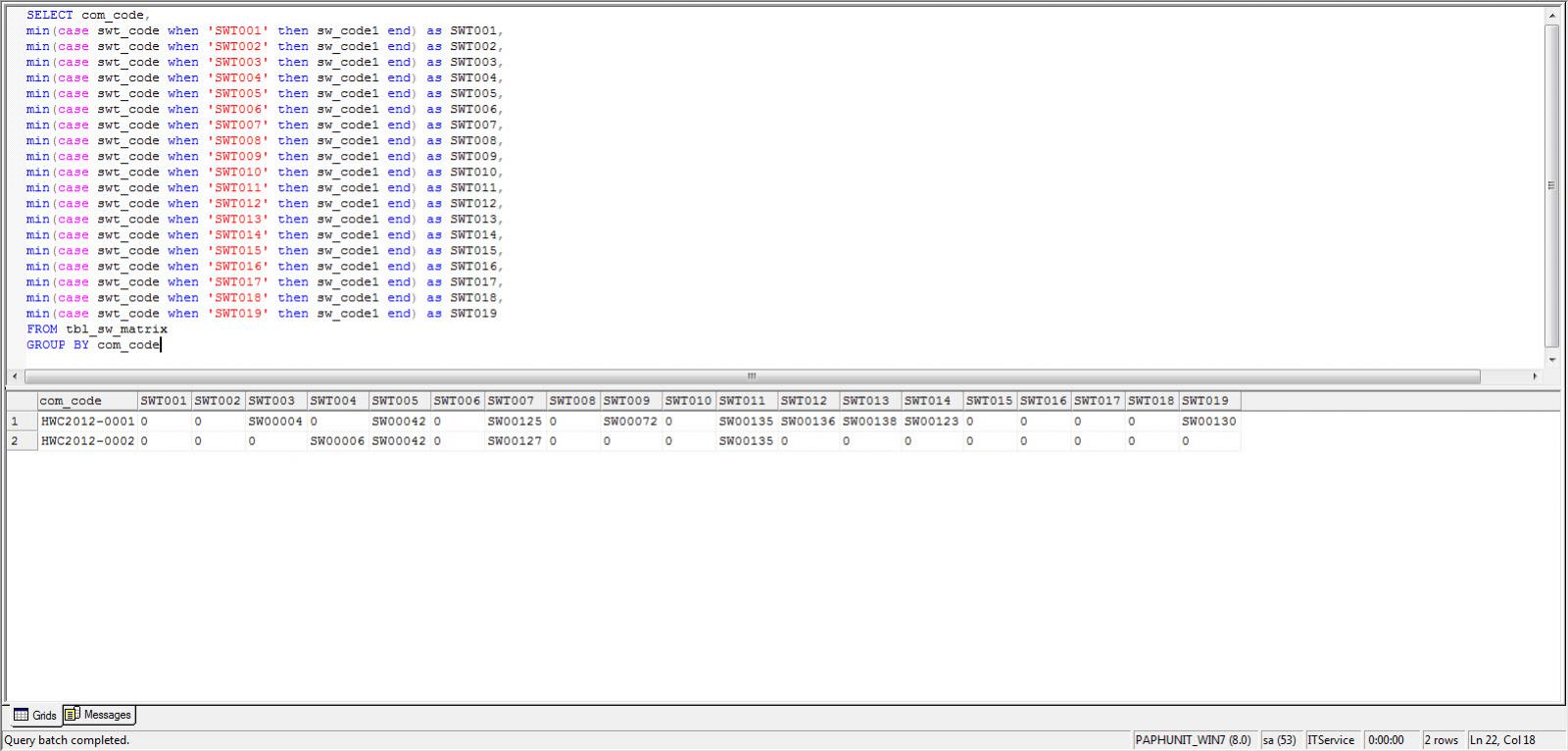The width and height of the screenshot is (1568, 751).
Task: Select the SWT003 column header
Action: 276,401
